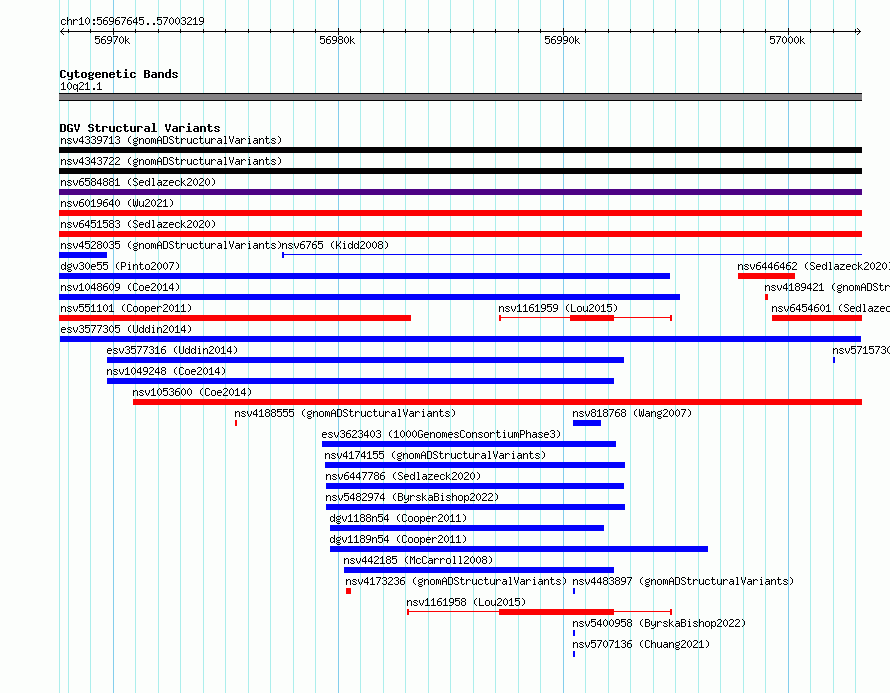Select the nsv1161958 Lou2015 label
890x693 pixels.
click(466, 602)
